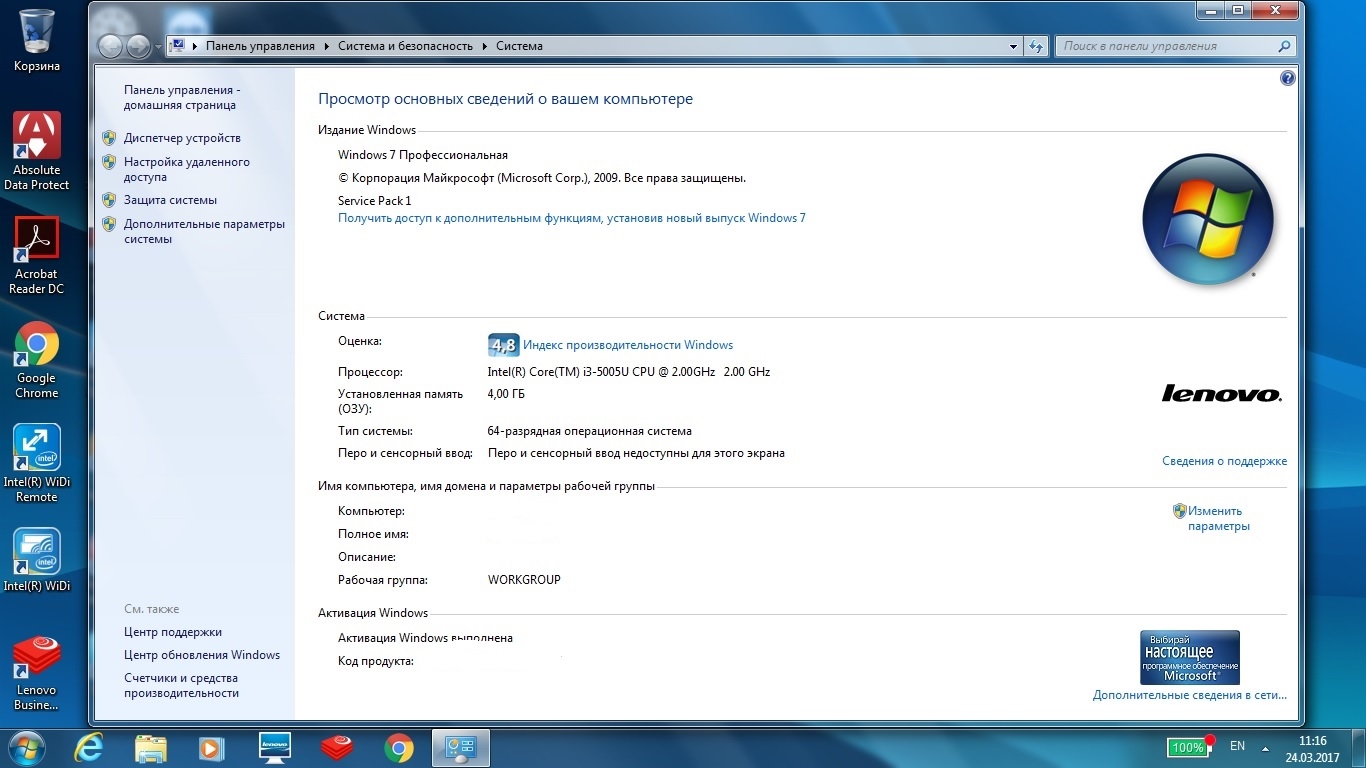Launch Acrobat Reader DC desktop icon
Screen dimensions: 1366x768
37,255
